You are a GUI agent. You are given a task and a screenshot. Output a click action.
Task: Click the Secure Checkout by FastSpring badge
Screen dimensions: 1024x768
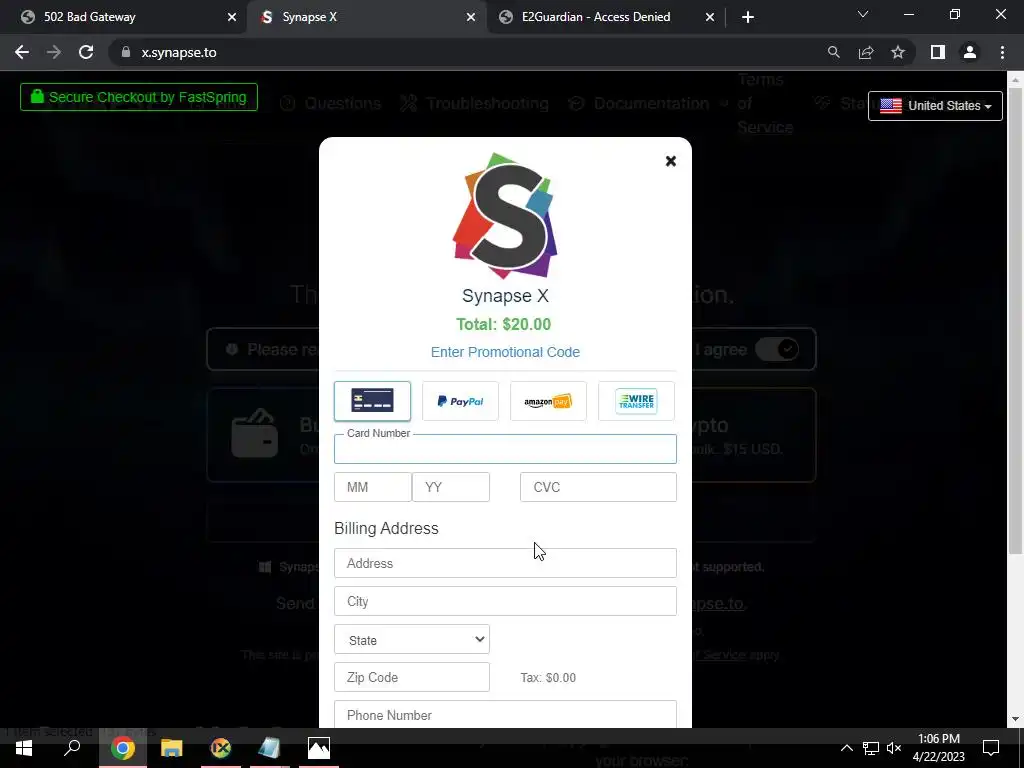click(139, 97)
